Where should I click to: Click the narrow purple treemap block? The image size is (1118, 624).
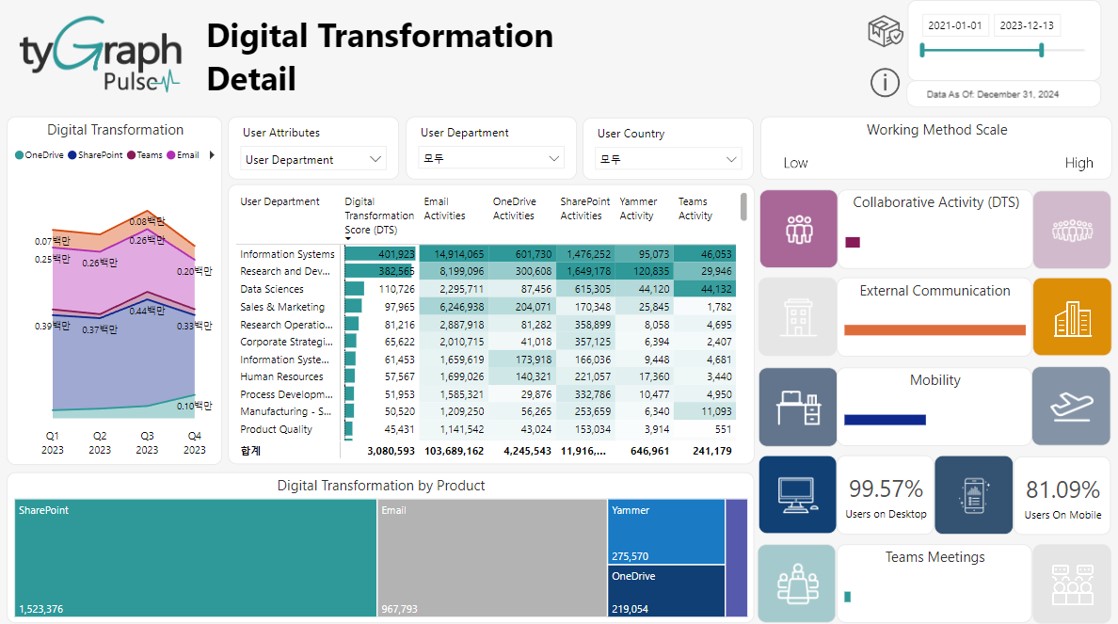click(x=737, y=558)
